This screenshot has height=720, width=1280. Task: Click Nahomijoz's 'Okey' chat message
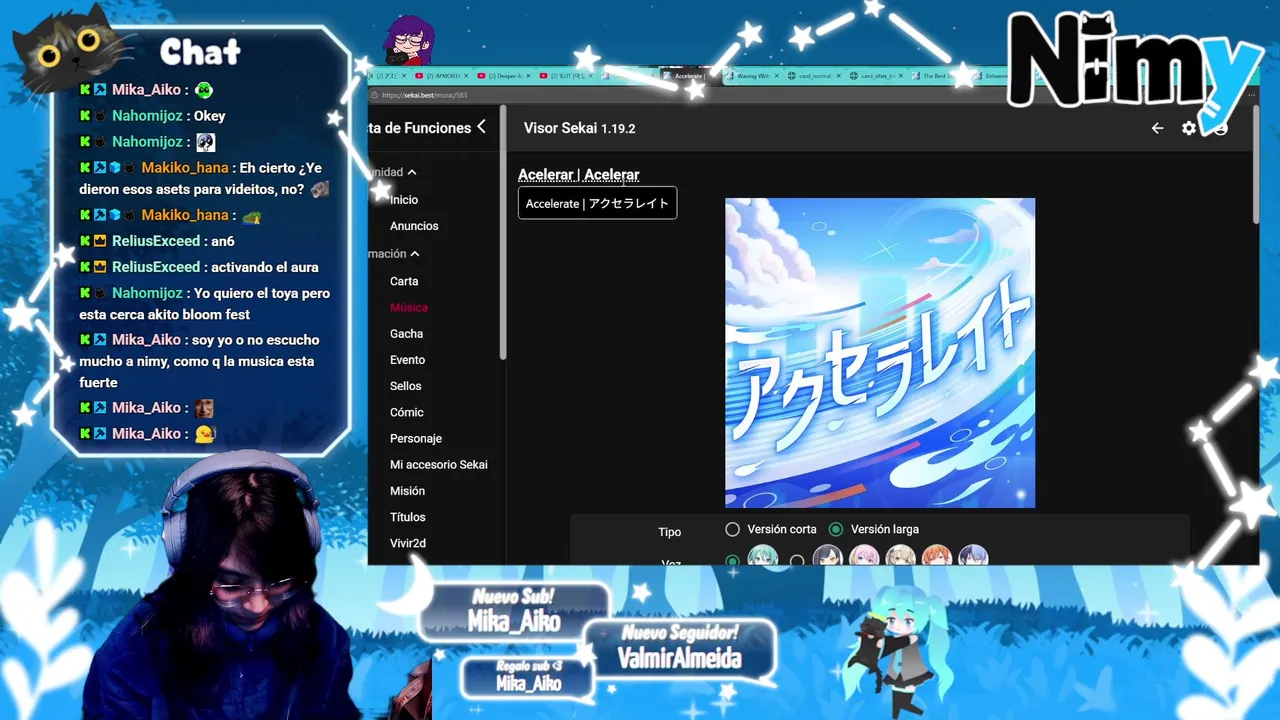coord(210,116)
